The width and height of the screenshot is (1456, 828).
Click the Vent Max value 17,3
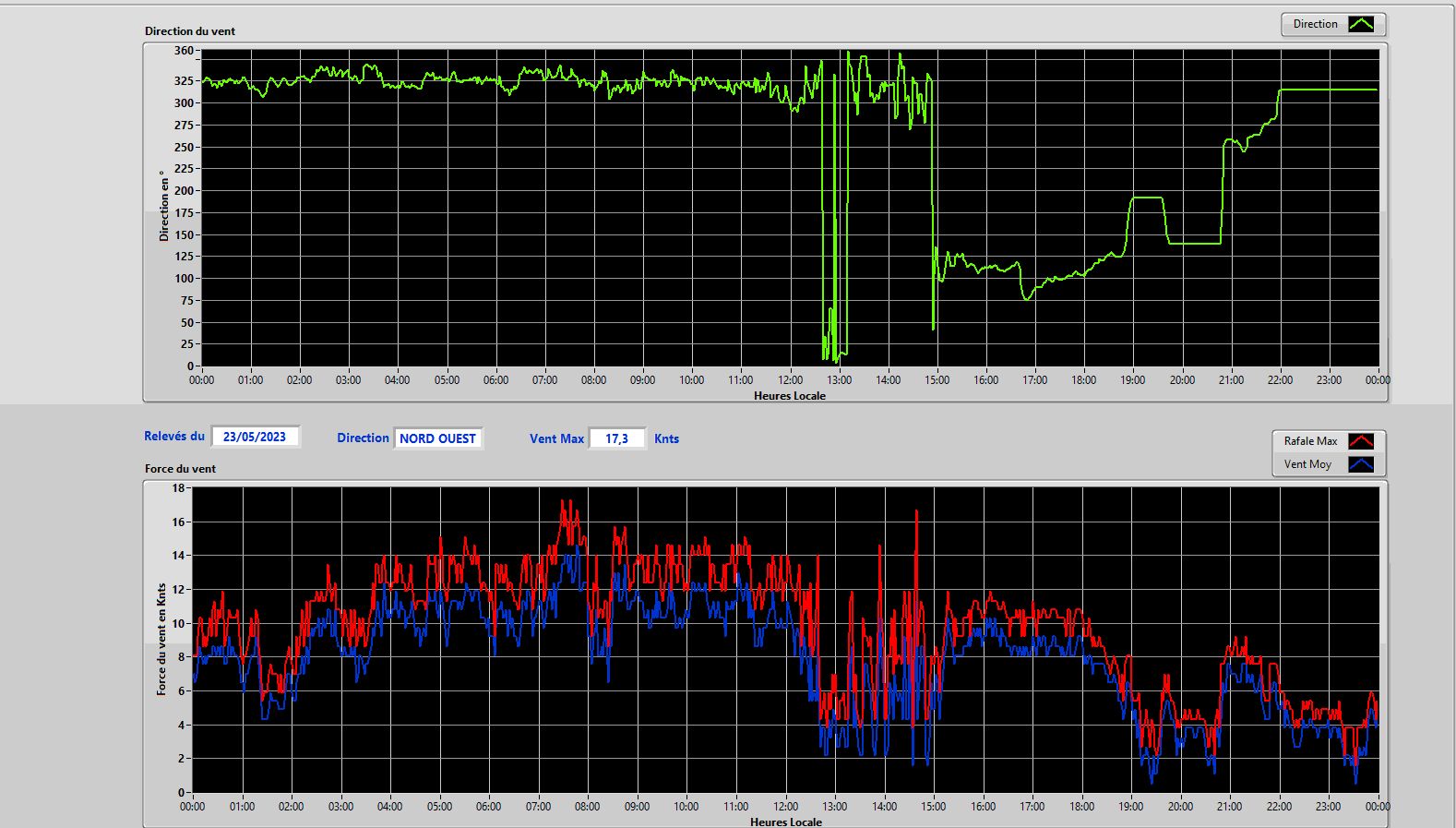616,438
